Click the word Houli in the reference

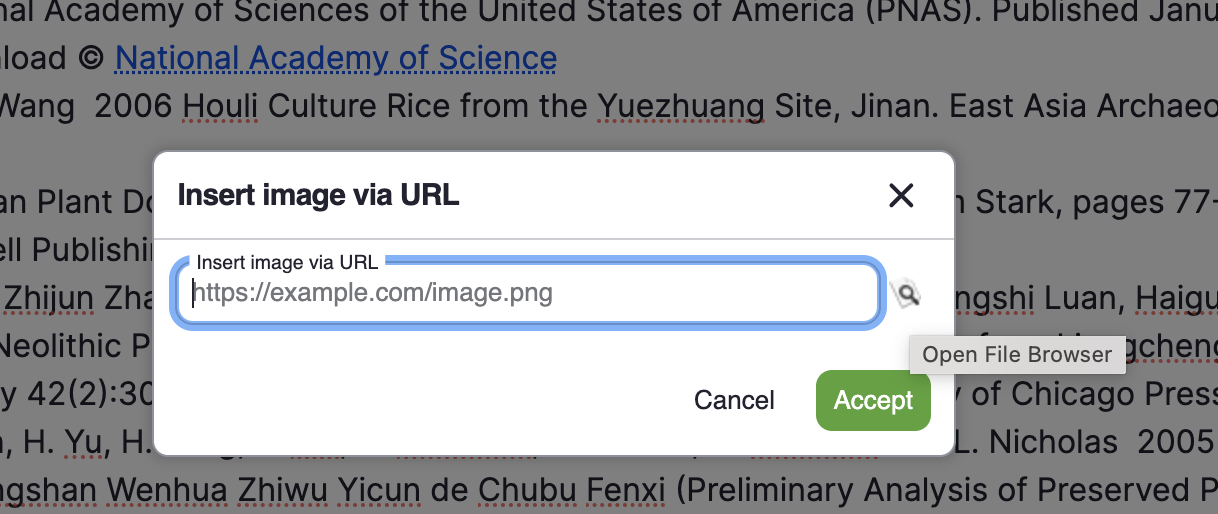click(x=220, y=106)
